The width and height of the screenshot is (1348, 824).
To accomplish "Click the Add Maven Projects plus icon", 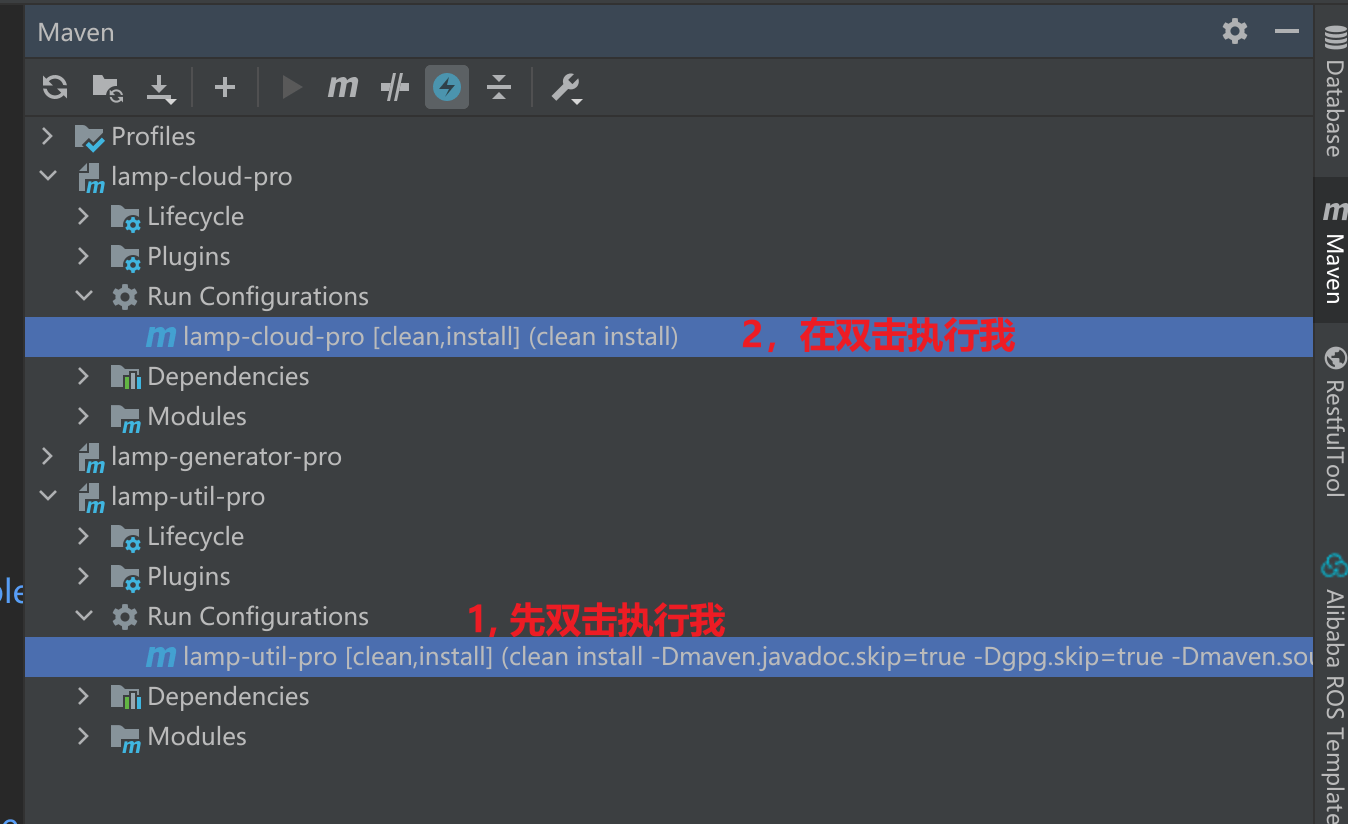I will click(x=225, y=88).
